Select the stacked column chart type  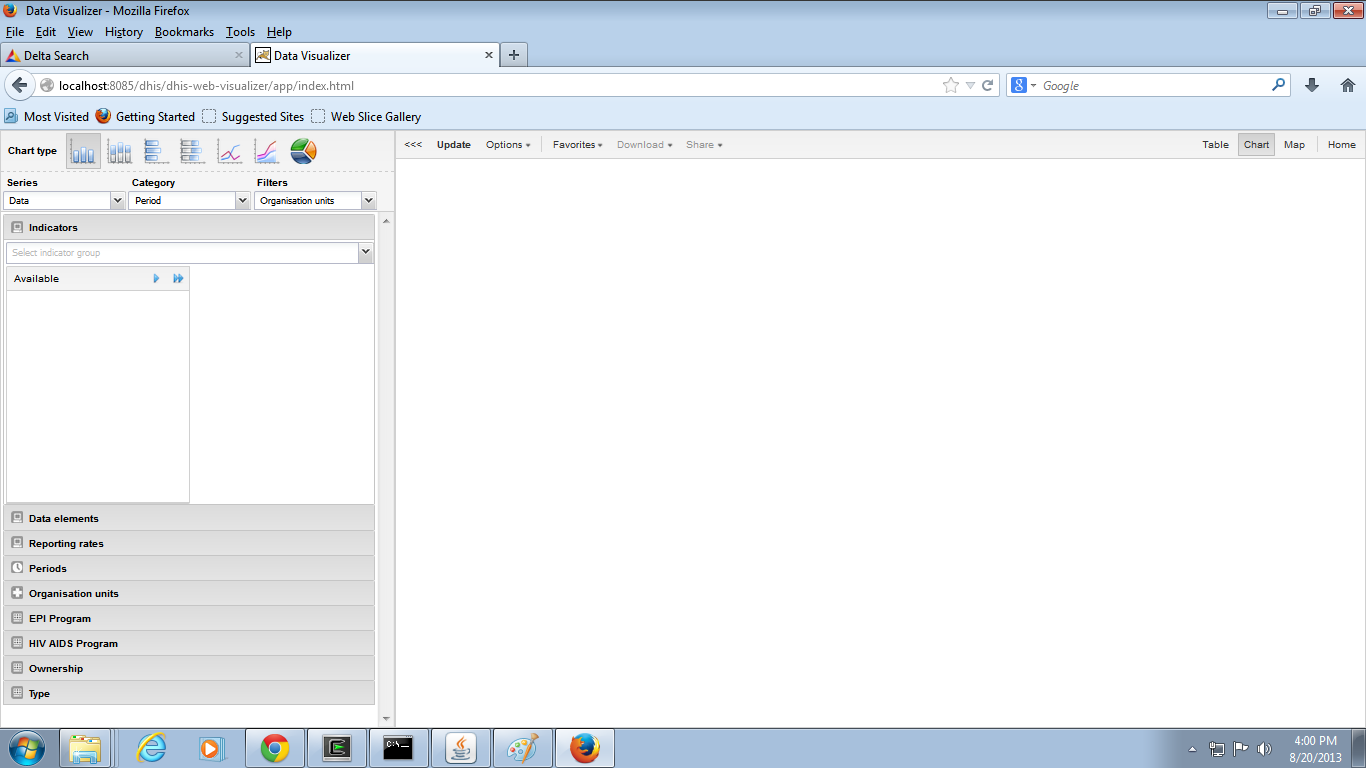click(120, 151)
